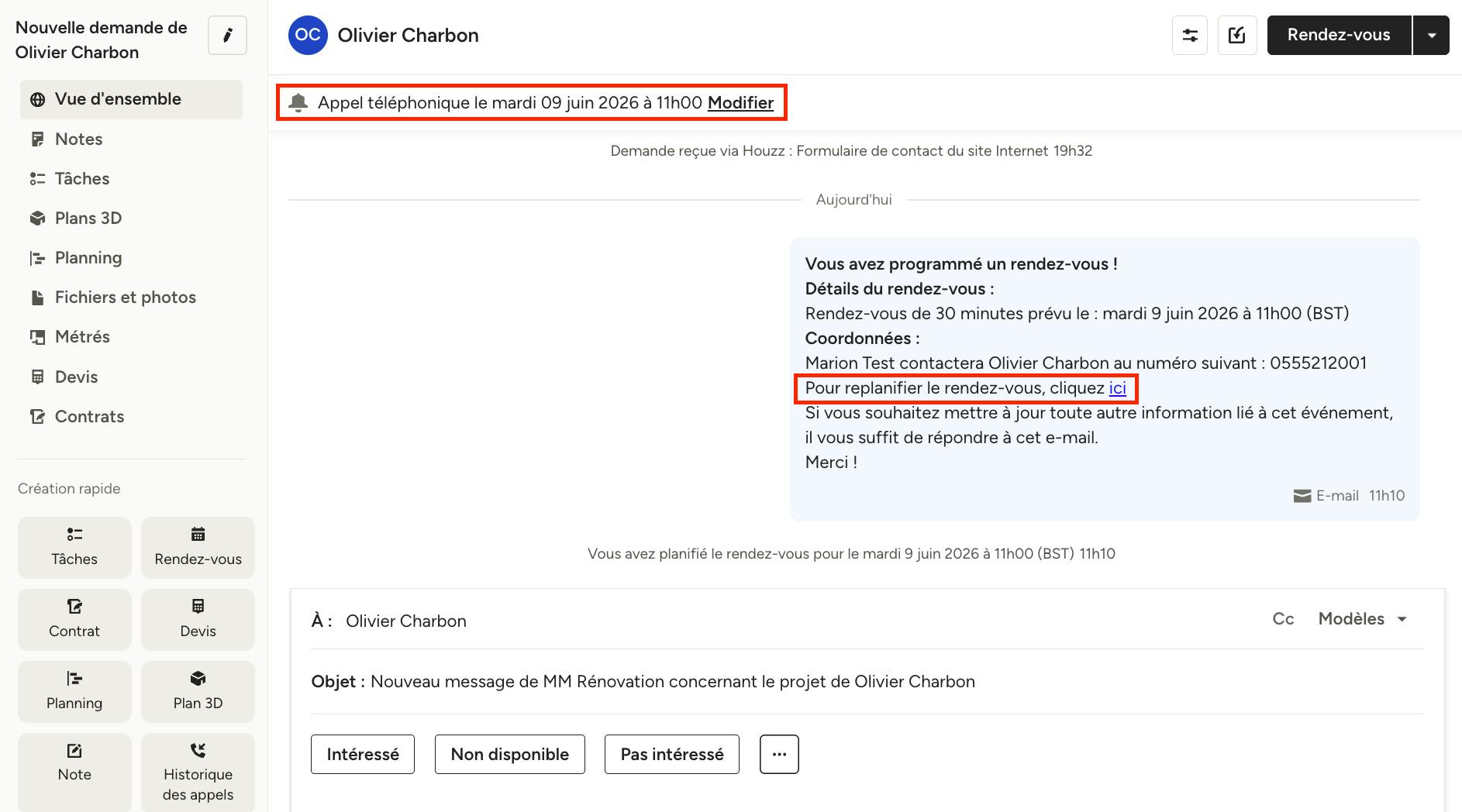Choose the Intéressé quick reply
1462x812 pixels.
pos(363,754)
